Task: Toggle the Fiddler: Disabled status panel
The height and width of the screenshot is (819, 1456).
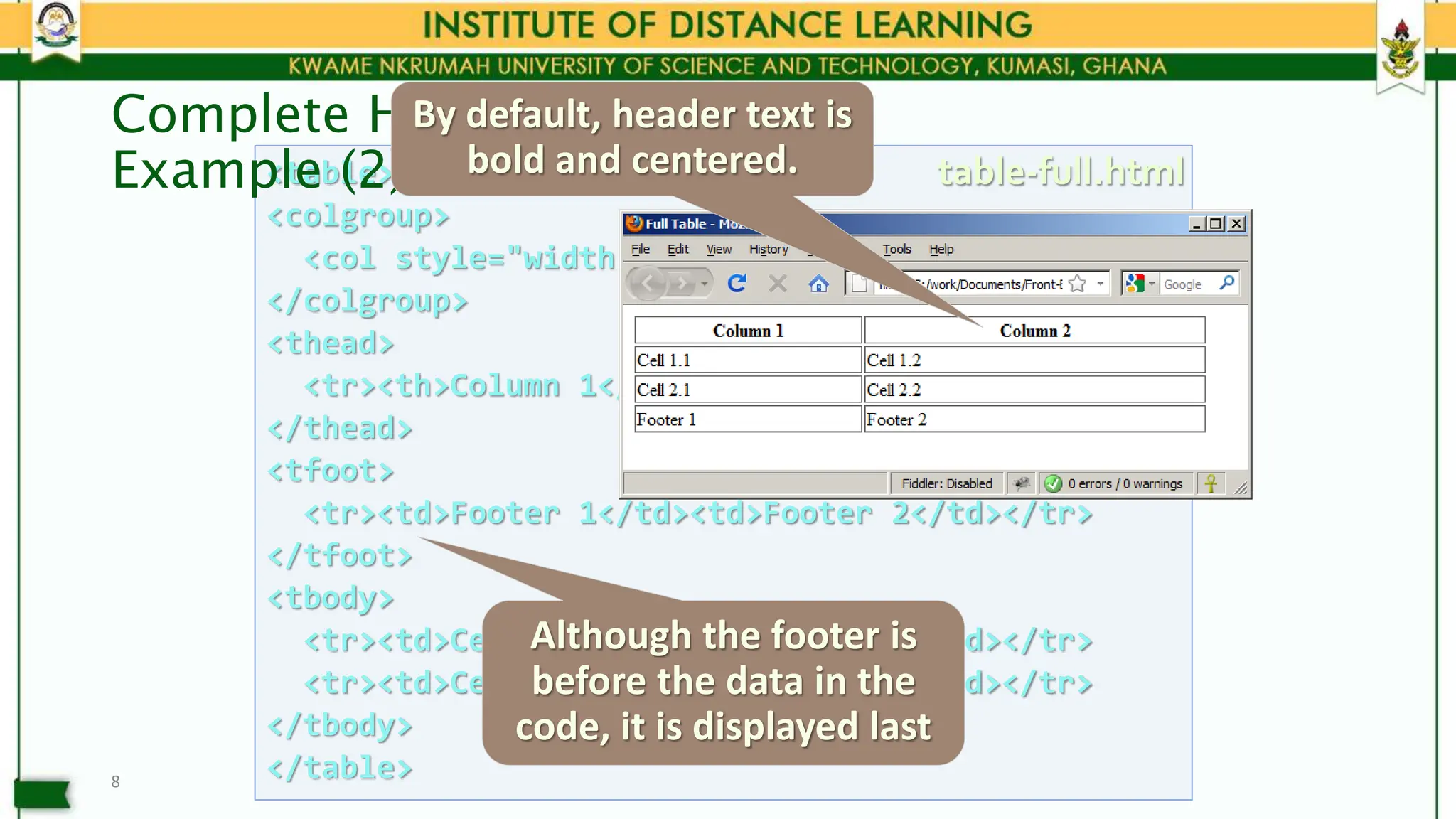Action: coord(946,483)
